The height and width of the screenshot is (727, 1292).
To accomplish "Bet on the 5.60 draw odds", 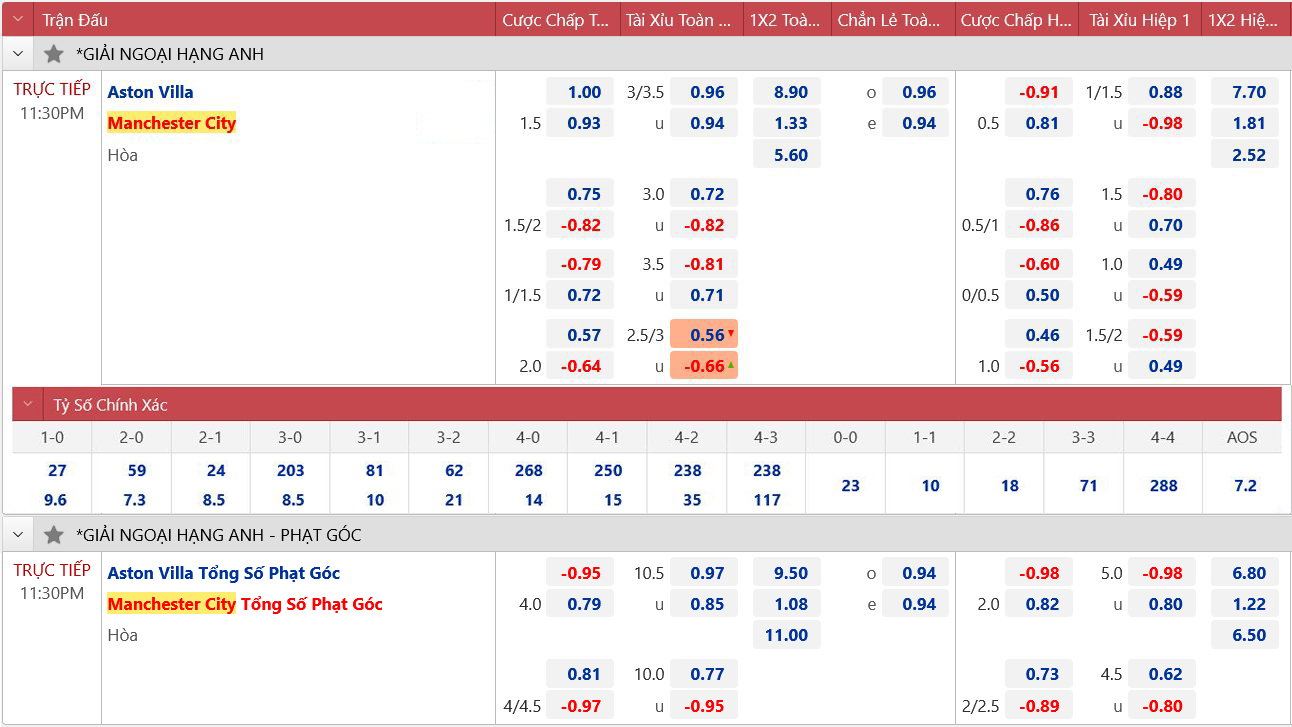I will (790, 155).
